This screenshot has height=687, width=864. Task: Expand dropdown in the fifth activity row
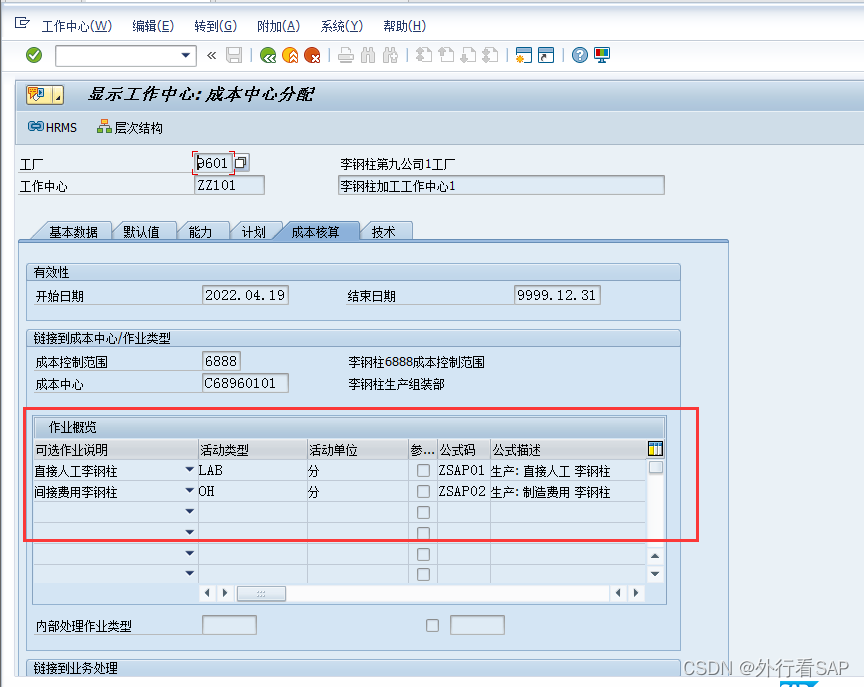coord(189,554)
